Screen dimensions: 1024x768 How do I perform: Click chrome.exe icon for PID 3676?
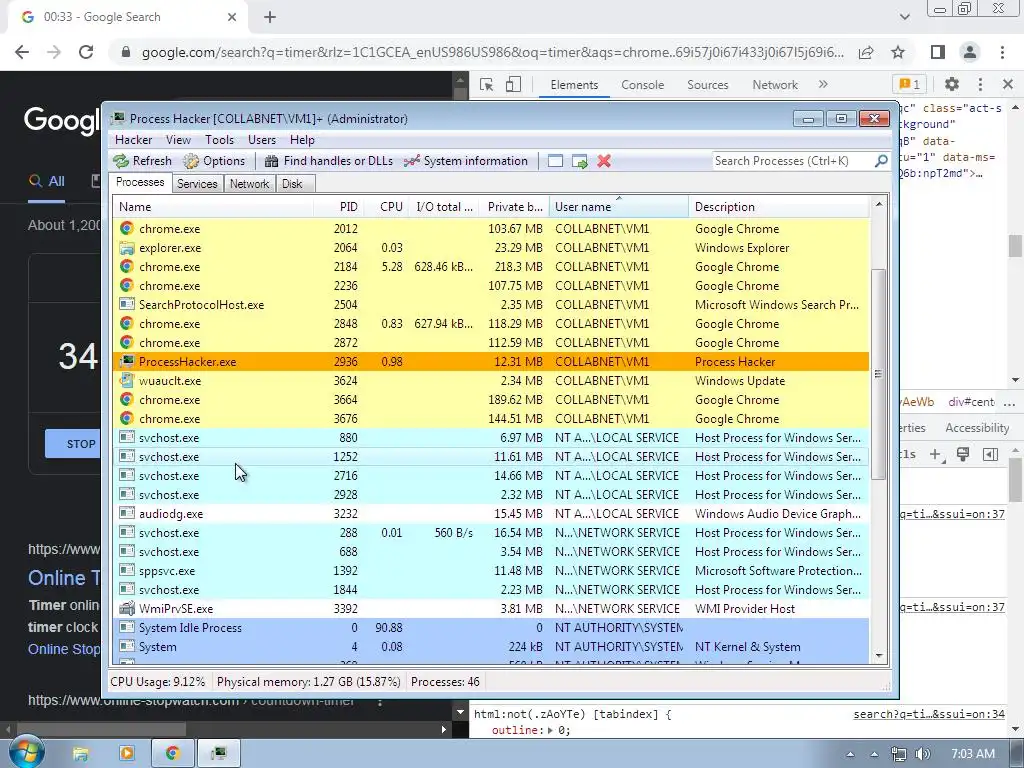coord(127,419)
